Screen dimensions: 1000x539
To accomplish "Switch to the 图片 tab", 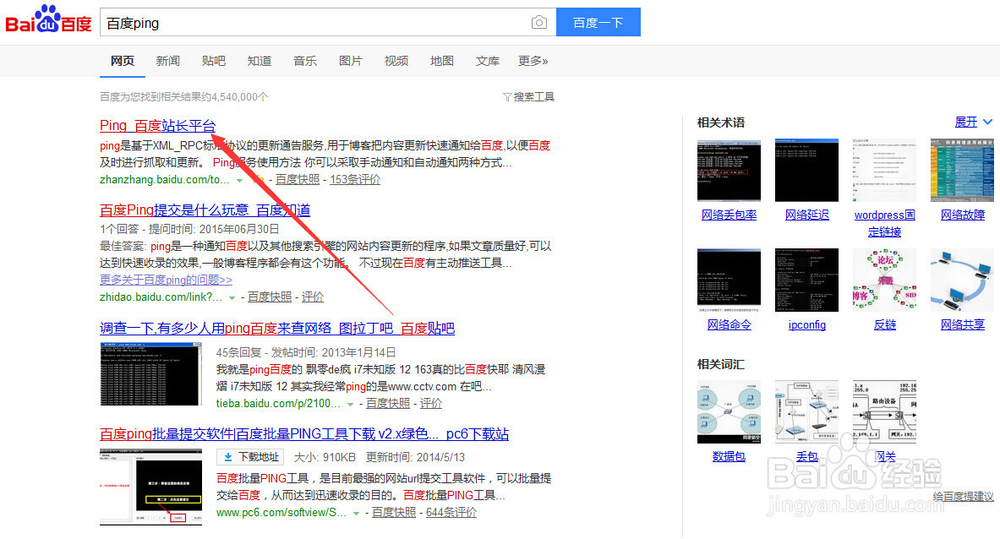I will pos(351,61).
